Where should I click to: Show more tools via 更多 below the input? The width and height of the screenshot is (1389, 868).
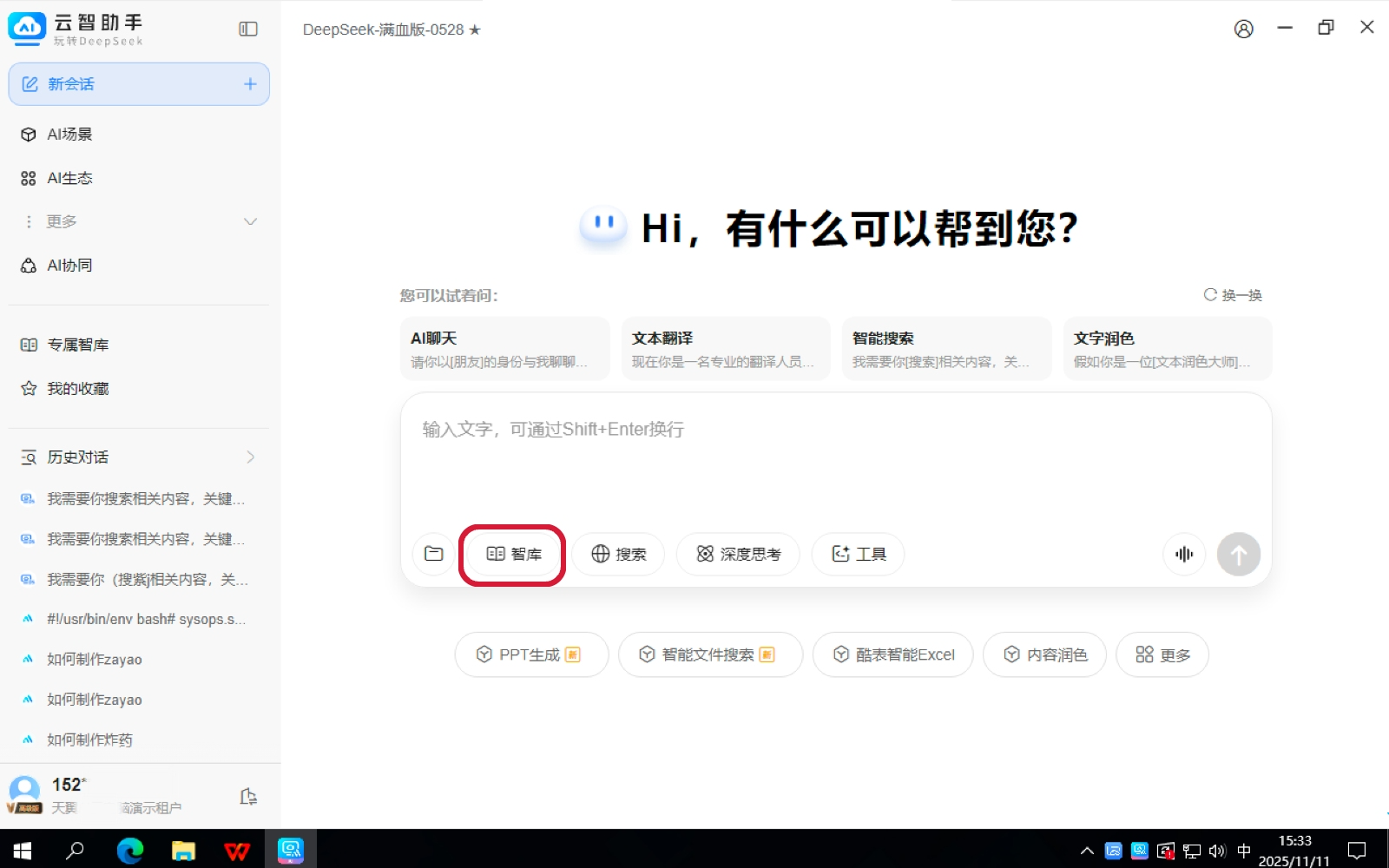[1162, 654]
